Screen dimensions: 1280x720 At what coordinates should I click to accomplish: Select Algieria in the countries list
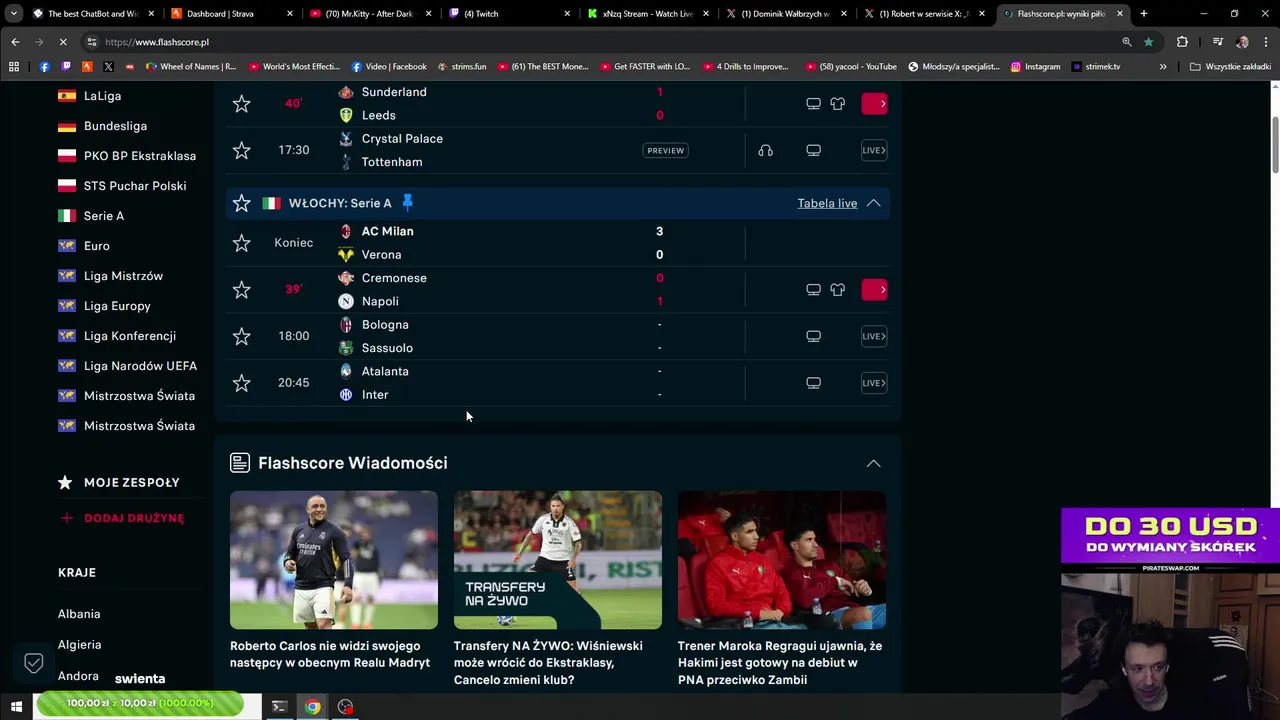tap(80, 645)
